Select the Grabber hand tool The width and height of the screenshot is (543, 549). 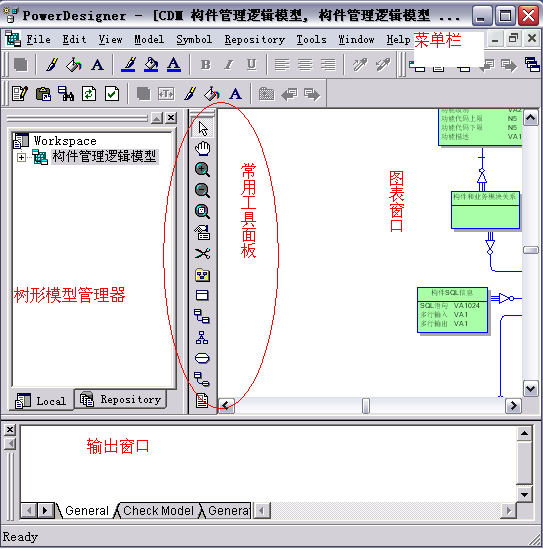pyautogui.click(x=203, y=149)
